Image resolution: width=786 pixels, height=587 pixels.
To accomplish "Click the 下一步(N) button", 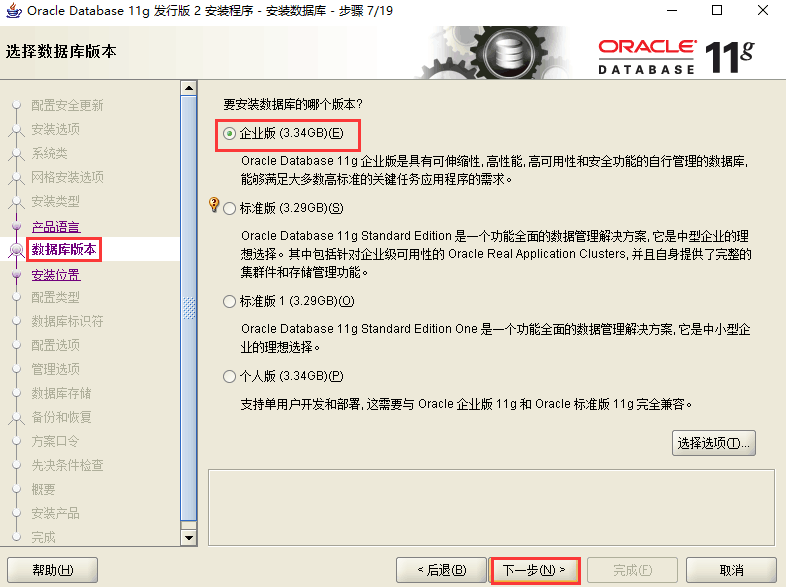I will tap(534, 570).
